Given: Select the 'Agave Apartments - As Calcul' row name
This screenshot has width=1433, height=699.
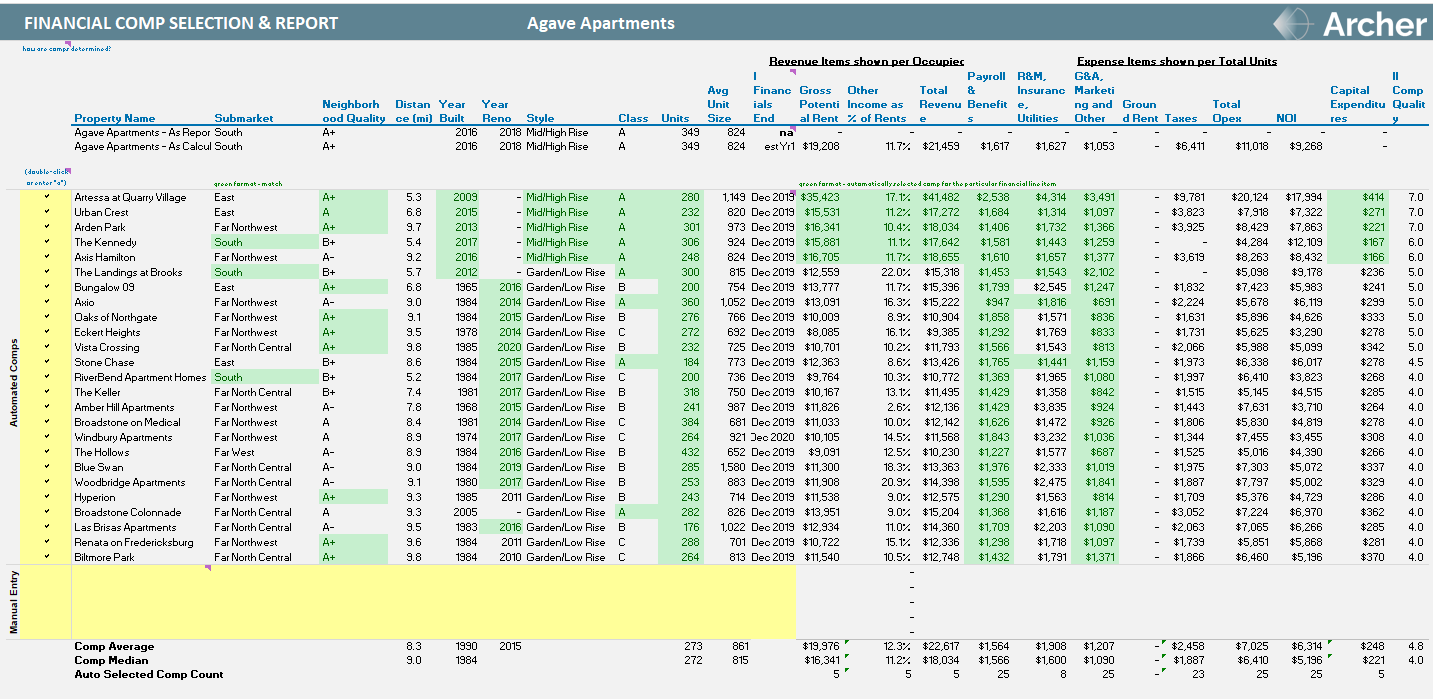Looking at the screenshot, I should (x=142, y=146).
